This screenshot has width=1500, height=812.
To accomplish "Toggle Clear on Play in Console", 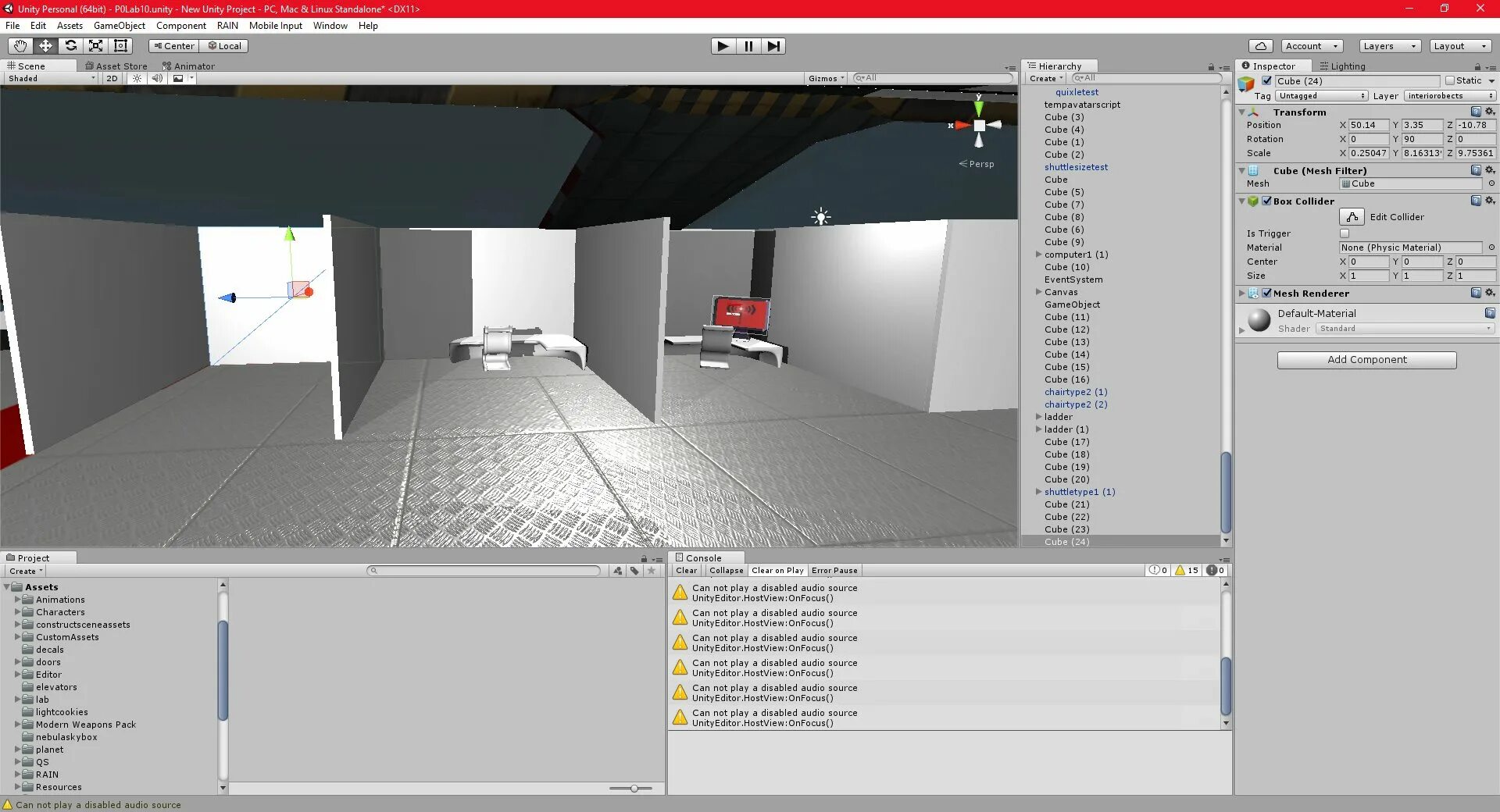I will 777,571.
